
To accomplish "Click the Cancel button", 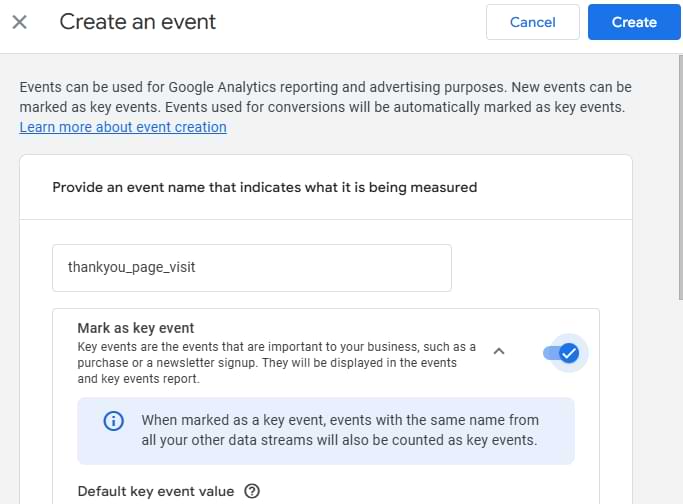I will point(533,22).
